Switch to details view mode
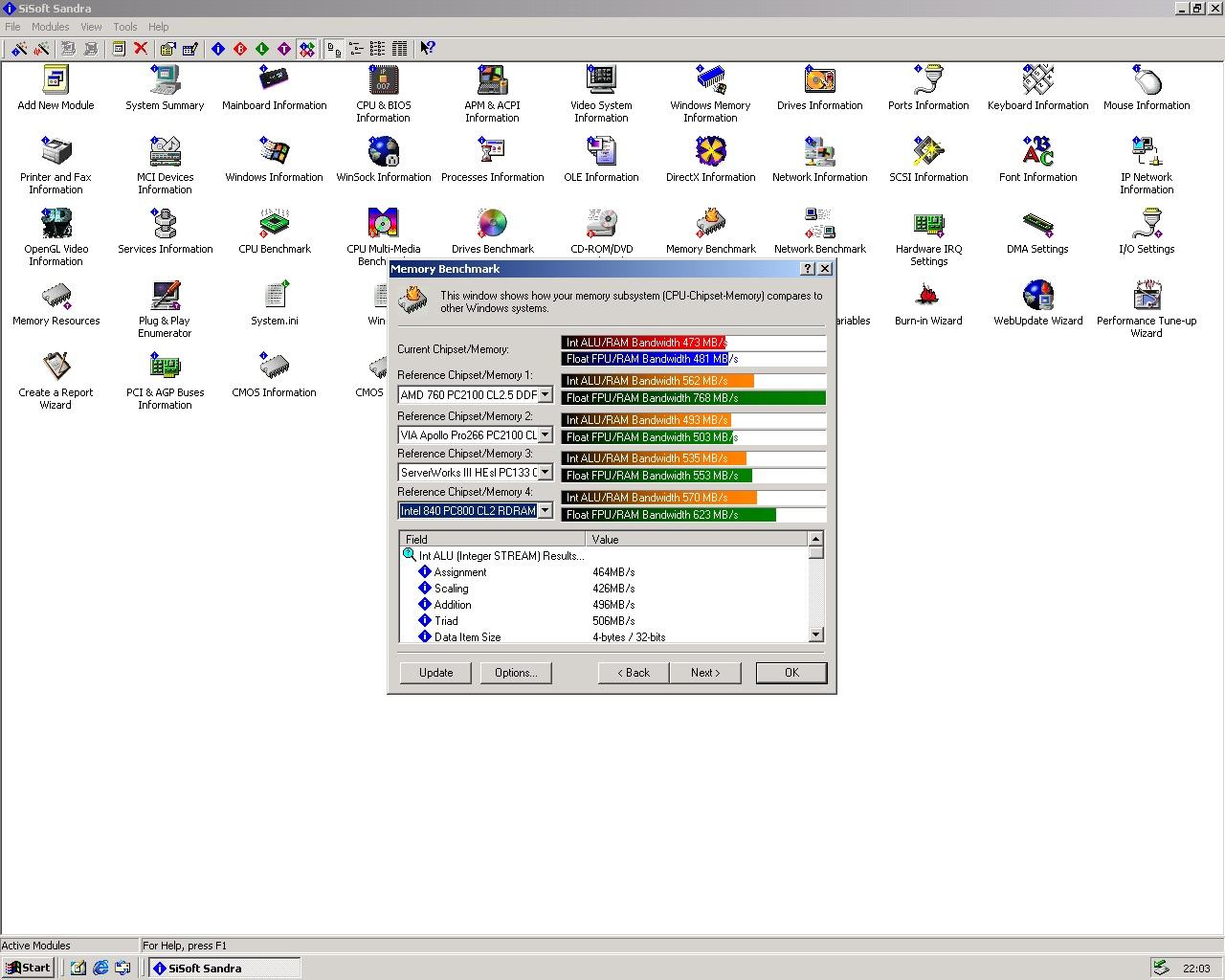 coord(400,48)
